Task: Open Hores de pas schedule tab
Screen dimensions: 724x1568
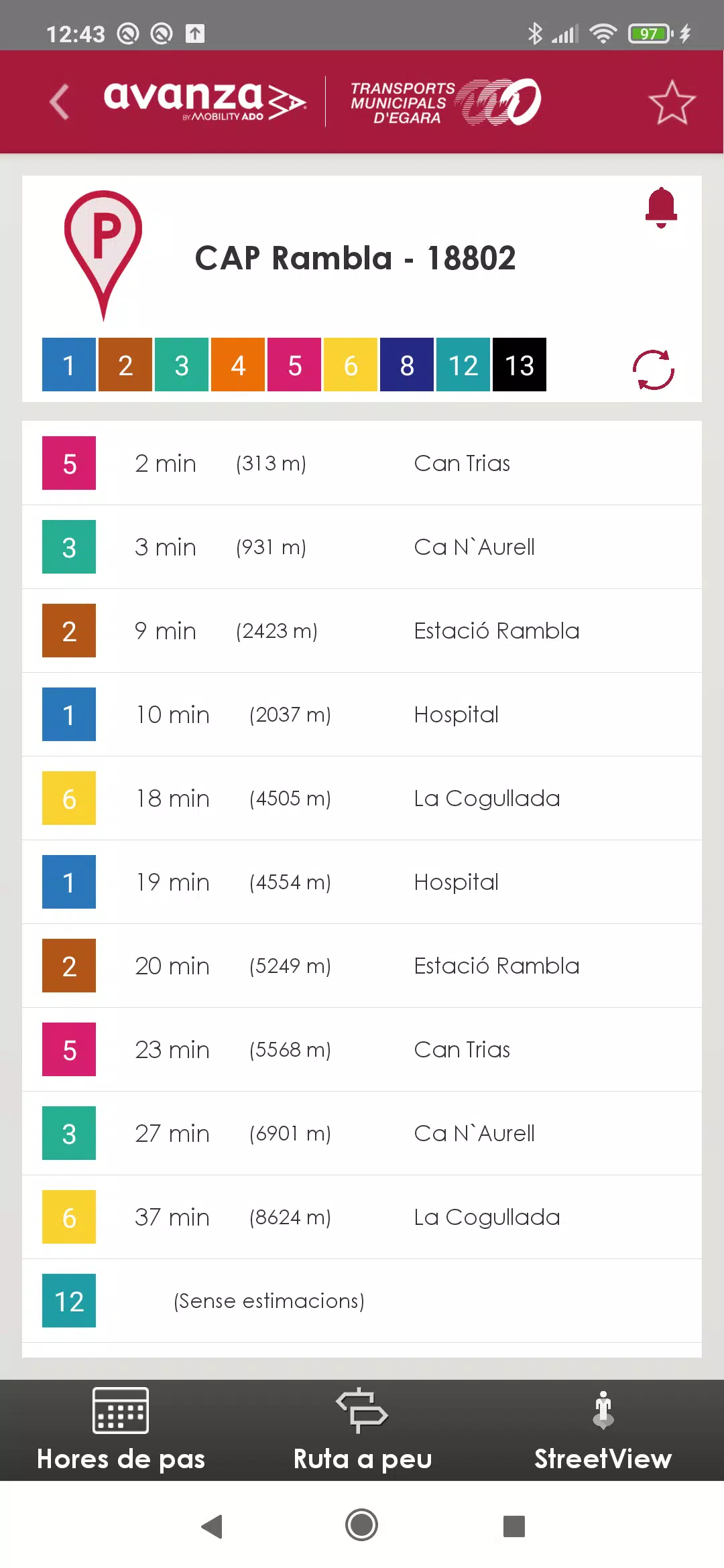Action: [x=121, y=1430]
